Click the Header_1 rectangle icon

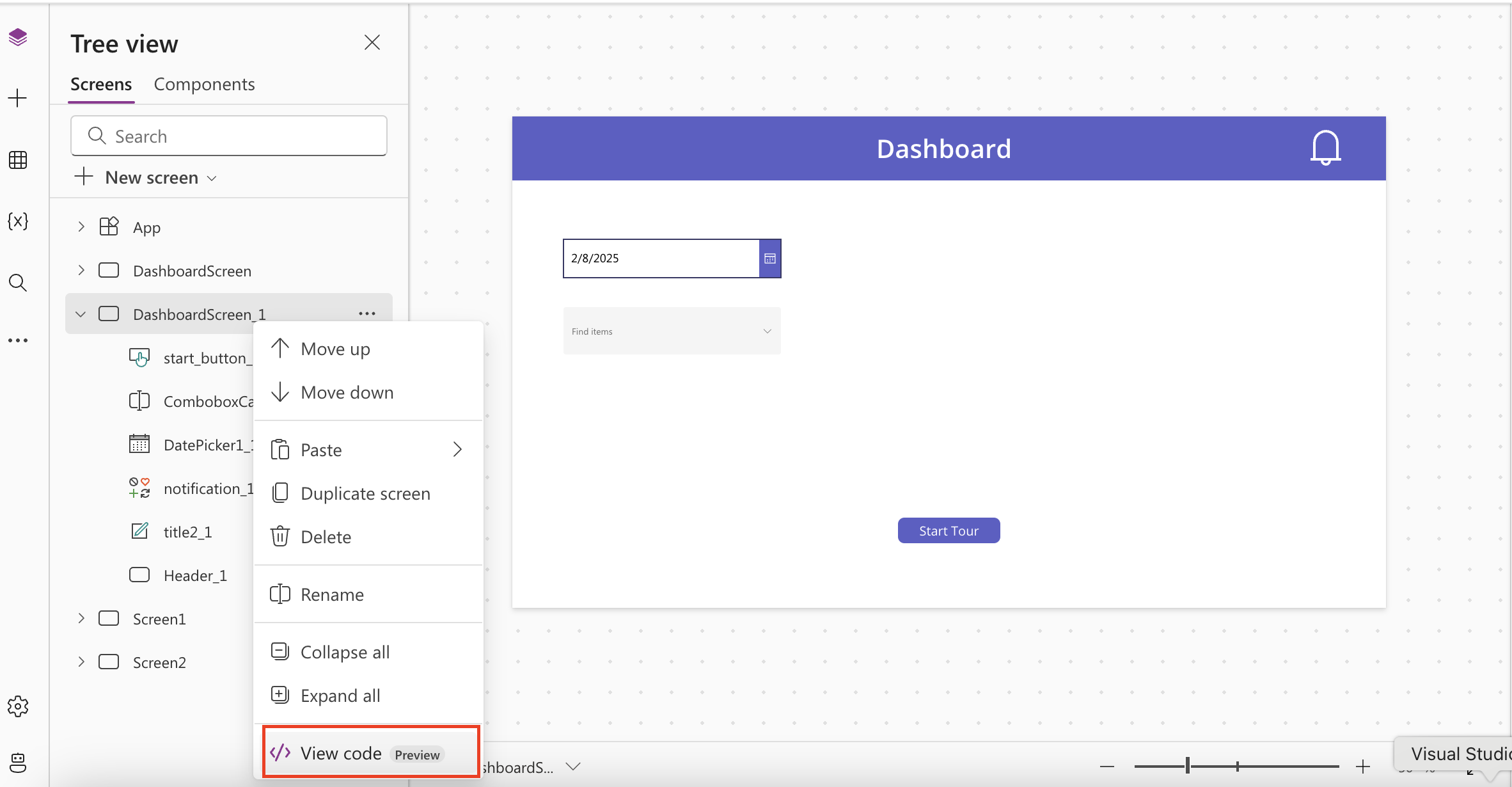coord(139,575)
